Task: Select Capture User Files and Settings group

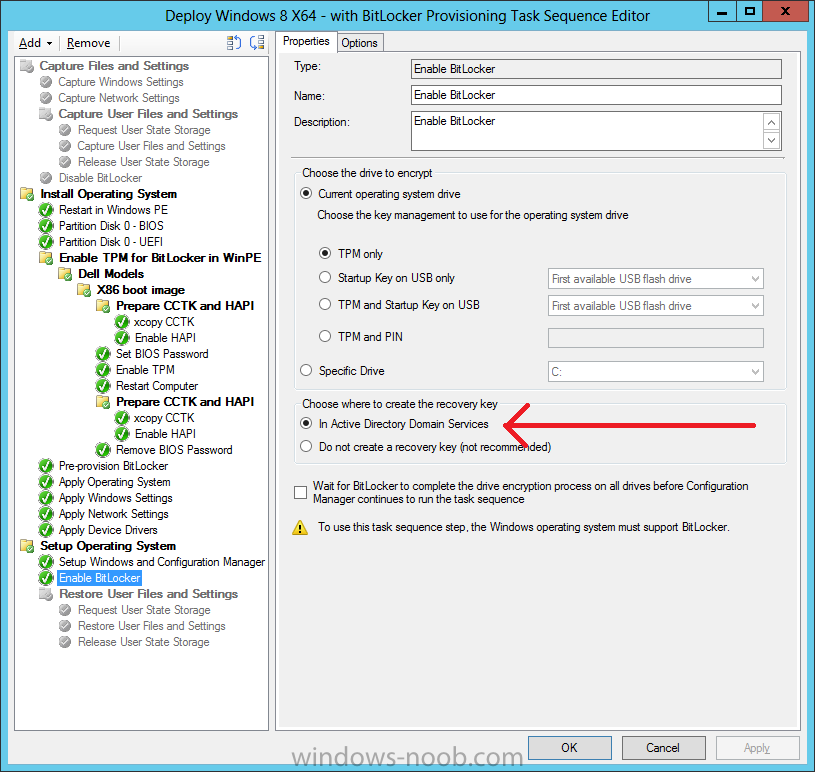Action: [148, 114]
